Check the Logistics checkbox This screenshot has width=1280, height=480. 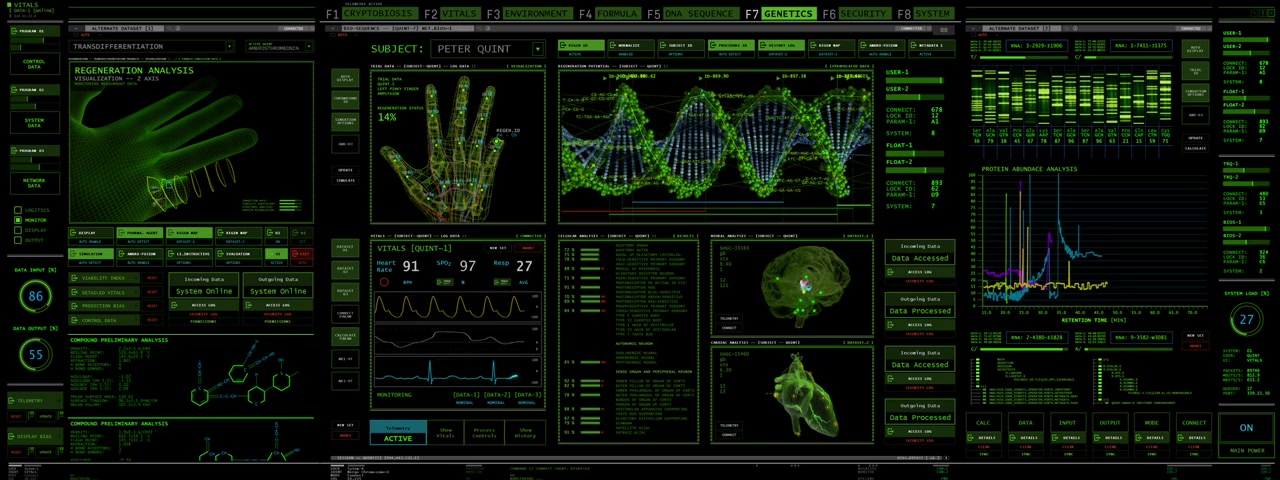coord(18,211)
